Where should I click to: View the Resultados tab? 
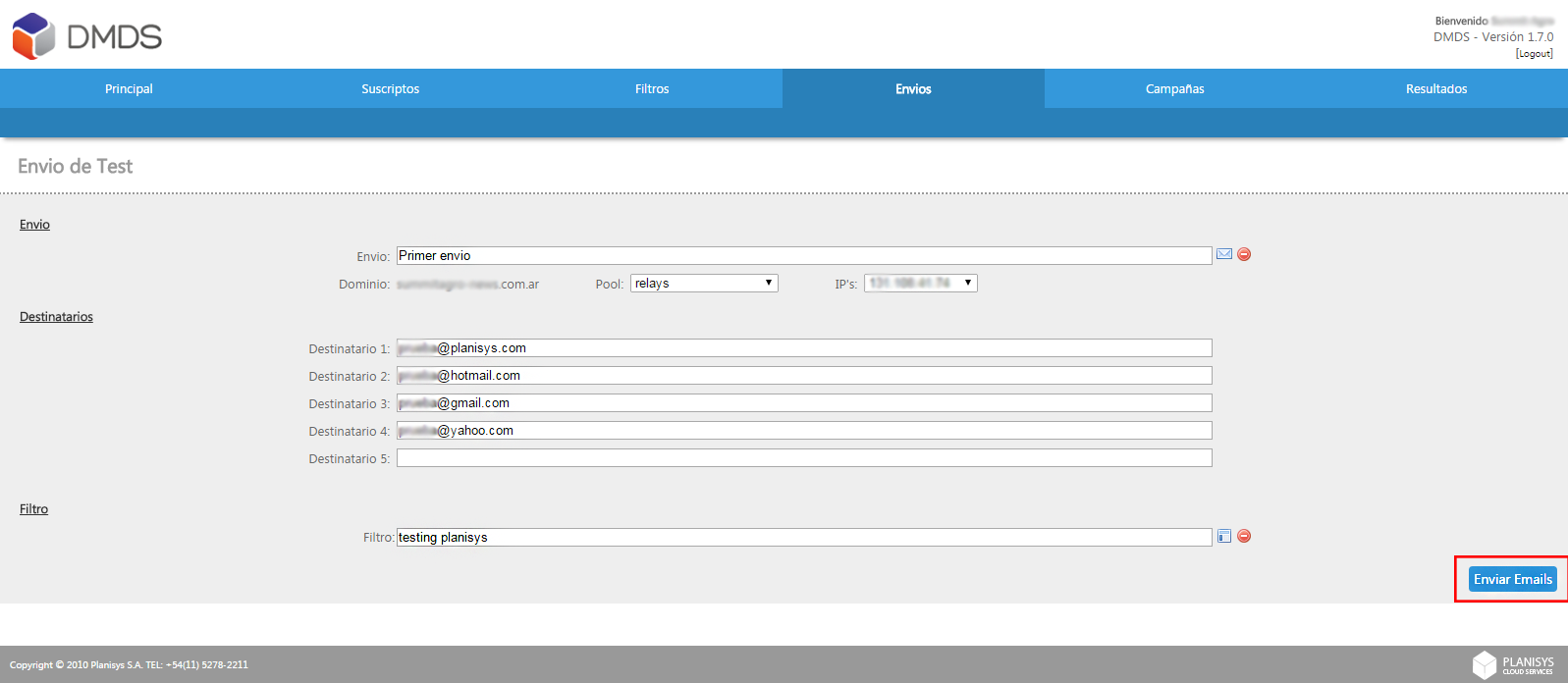tap(1436, 88)
